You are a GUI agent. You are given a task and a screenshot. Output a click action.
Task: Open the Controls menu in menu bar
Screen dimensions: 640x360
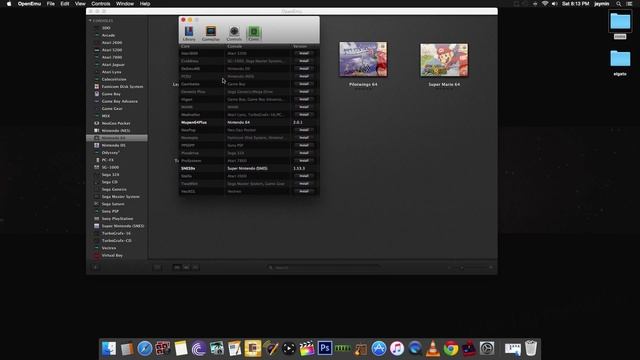pos(100,4)
